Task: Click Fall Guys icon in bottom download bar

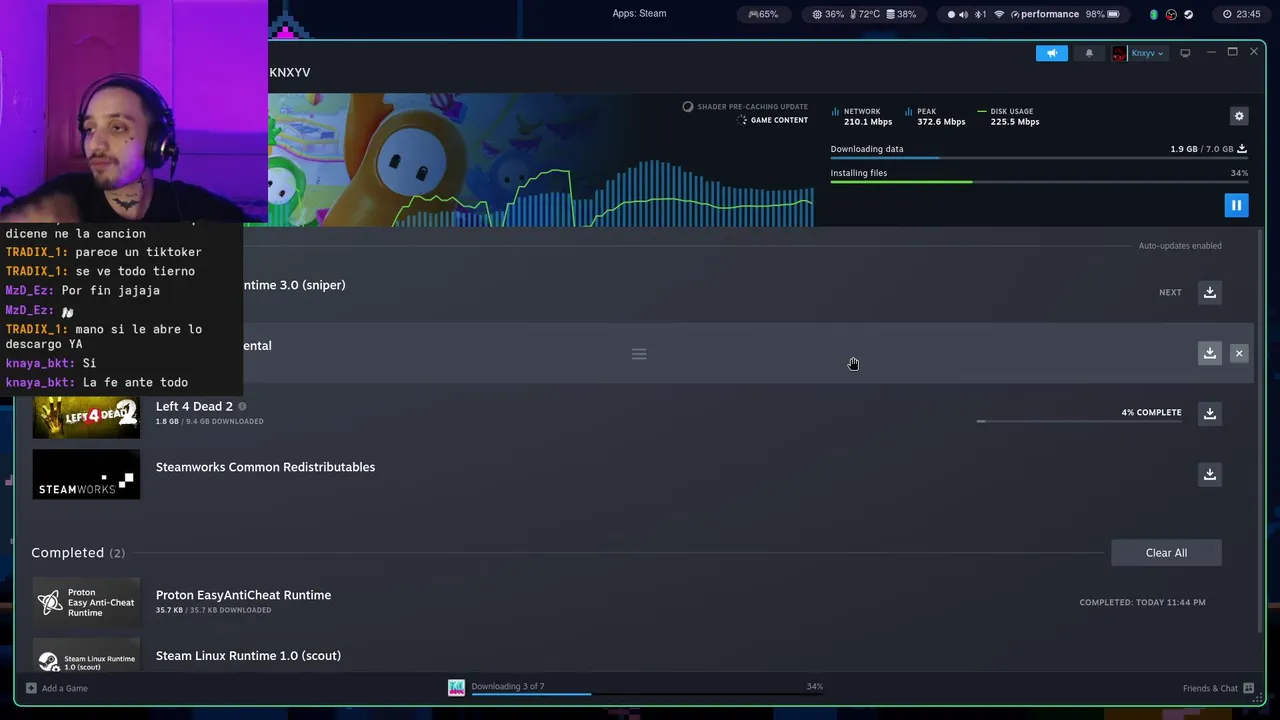Action: 456,687
